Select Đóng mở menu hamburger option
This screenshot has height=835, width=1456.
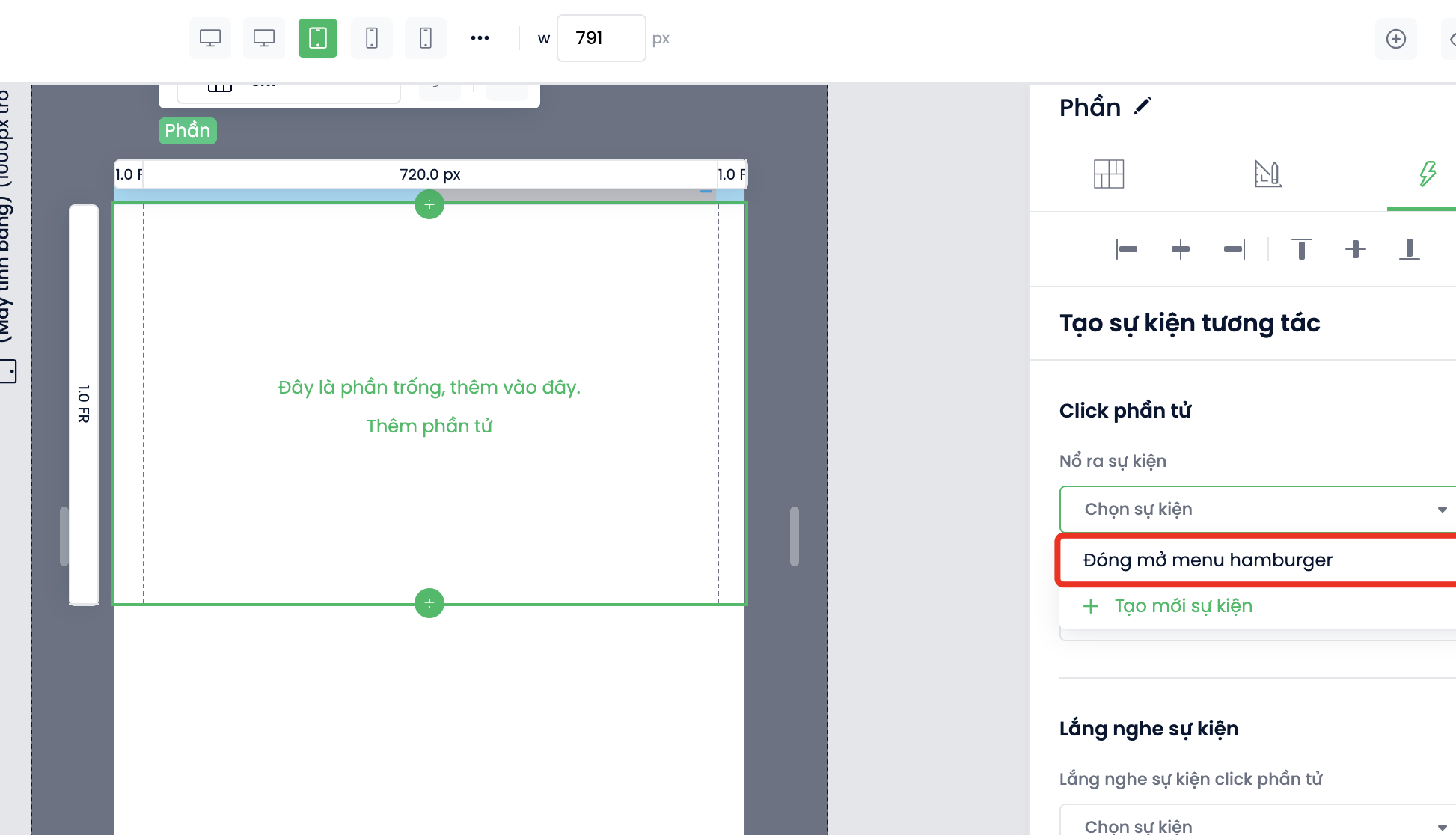coord(1208,560)
